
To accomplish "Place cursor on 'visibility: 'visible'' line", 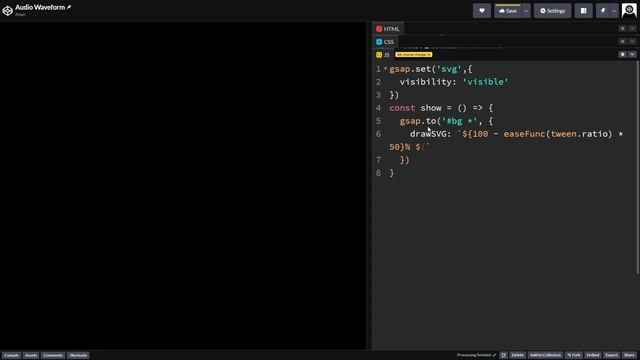I will 454,82.
